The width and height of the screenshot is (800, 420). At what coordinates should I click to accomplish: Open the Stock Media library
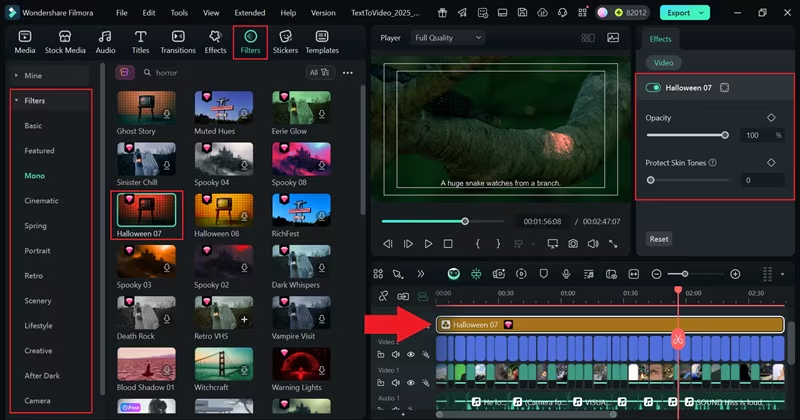click(x=65, y=42)
